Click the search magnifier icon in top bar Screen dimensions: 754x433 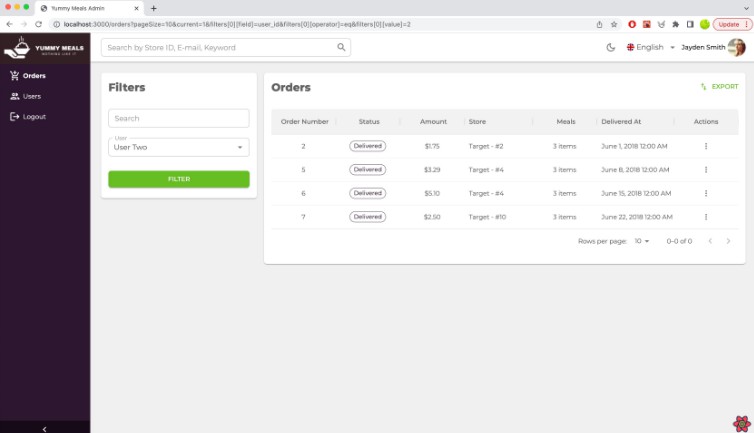point(341,47)
